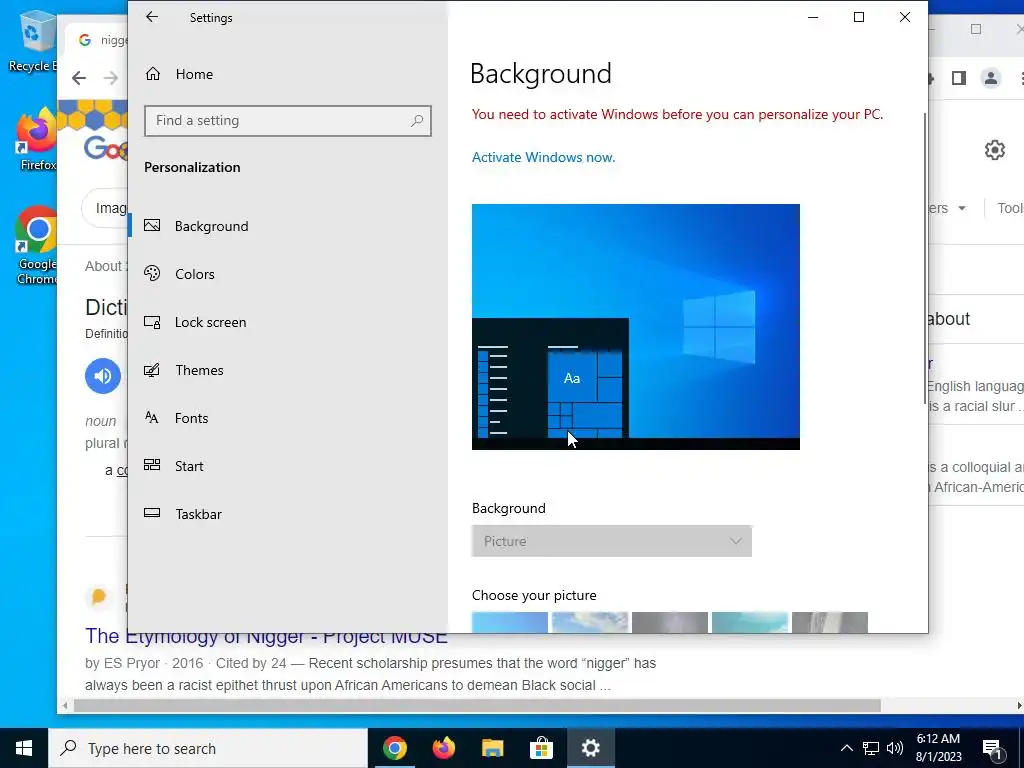This screenshot has height=768, width=1024.
Task: Click Chrome's horizontal scrollbar
Action: click(x=477, y=706)
